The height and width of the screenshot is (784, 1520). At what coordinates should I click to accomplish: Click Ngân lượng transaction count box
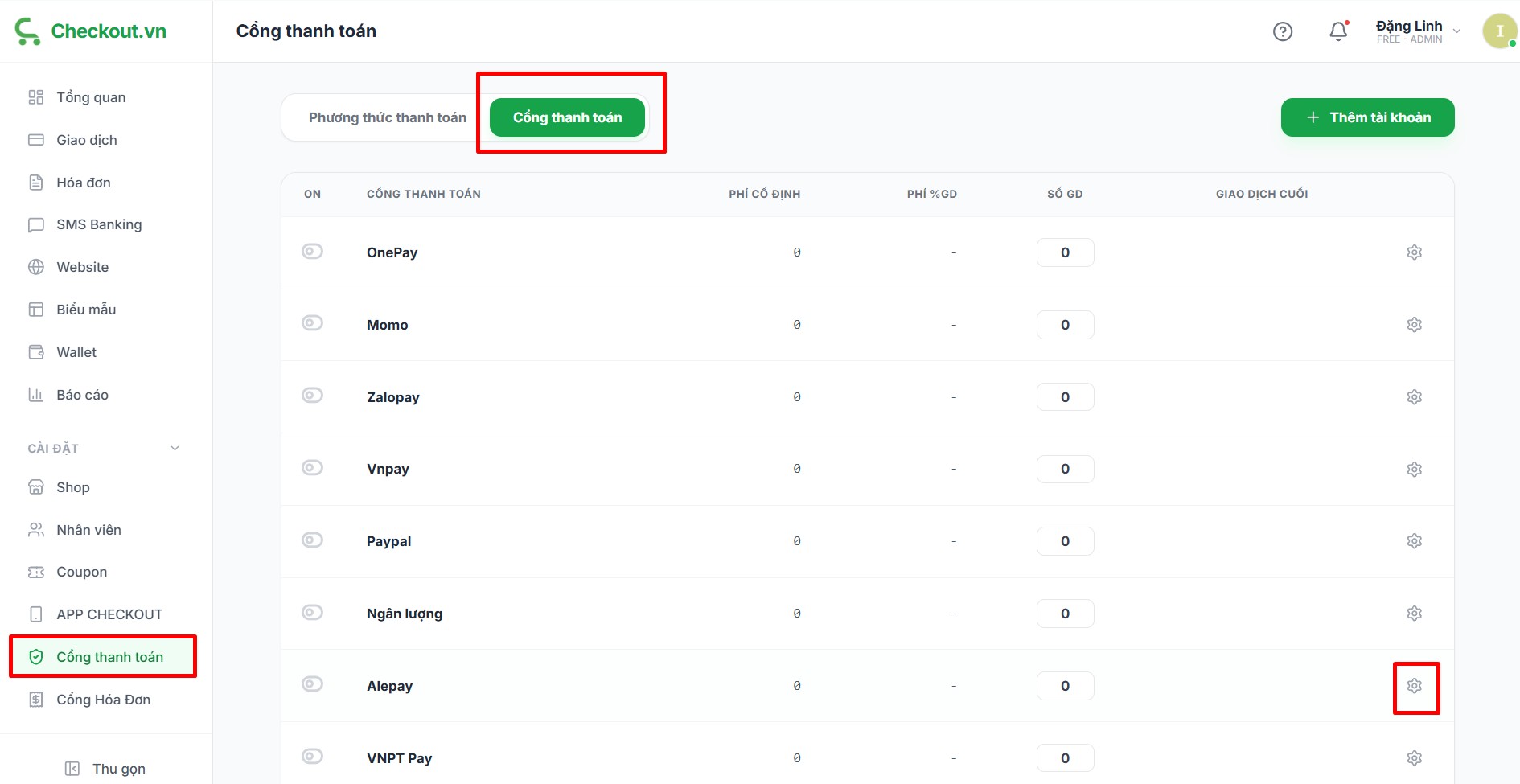pos(1065,614)
